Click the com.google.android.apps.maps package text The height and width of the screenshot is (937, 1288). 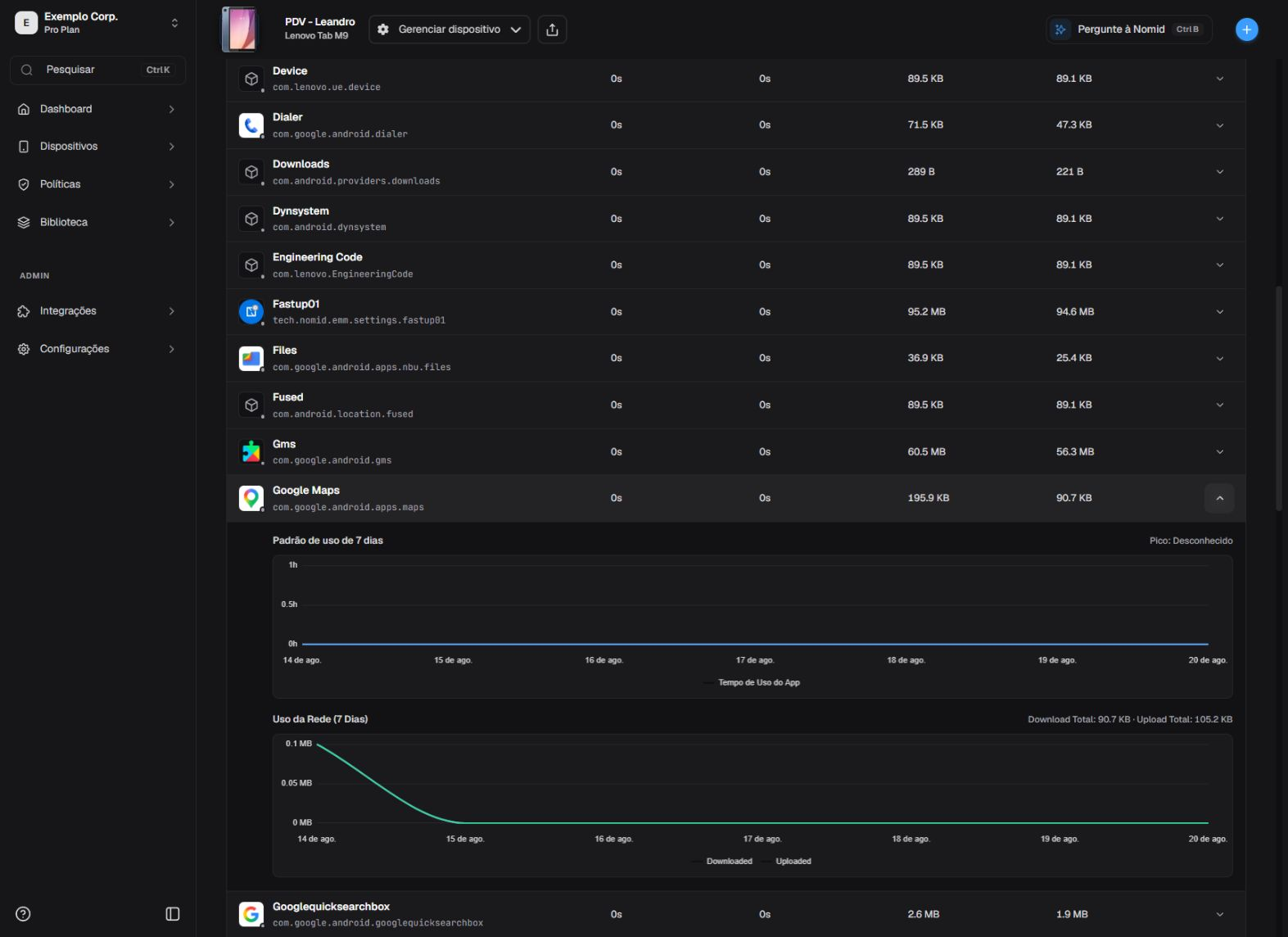348,508
